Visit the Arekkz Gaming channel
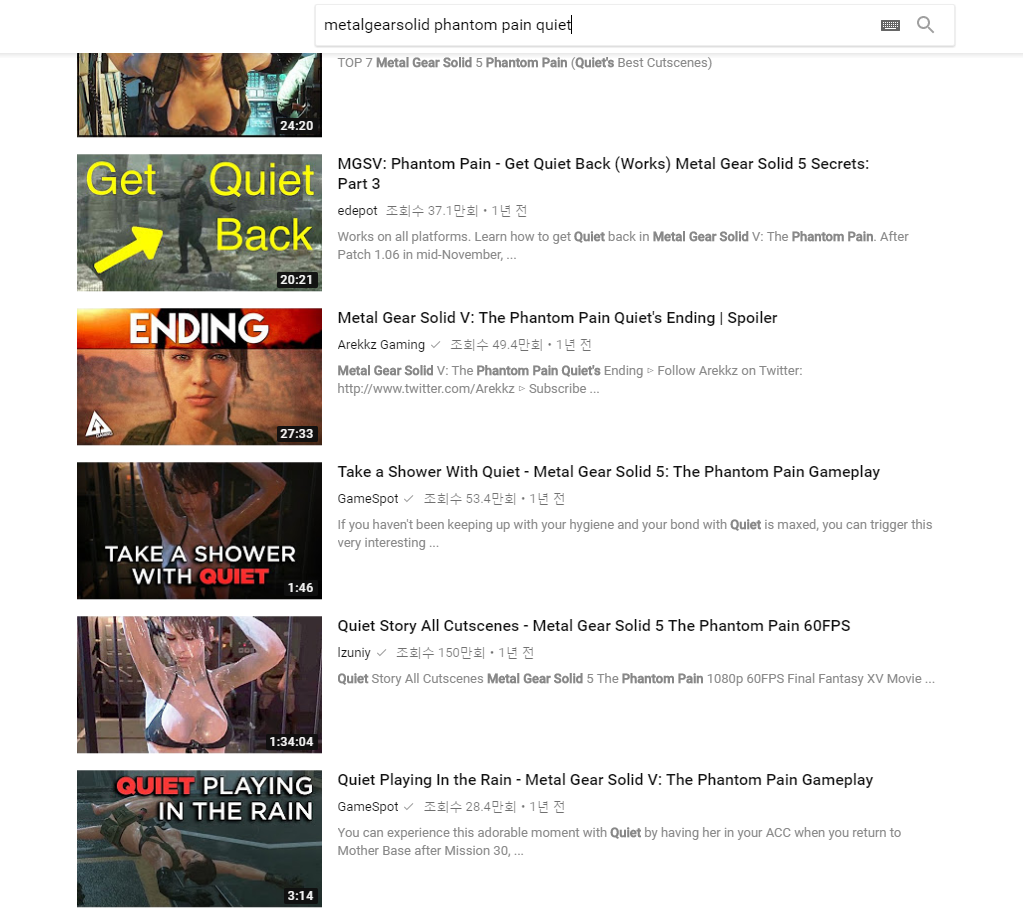The width and height of the screenshot is (1023, 911). coord(381,345)
